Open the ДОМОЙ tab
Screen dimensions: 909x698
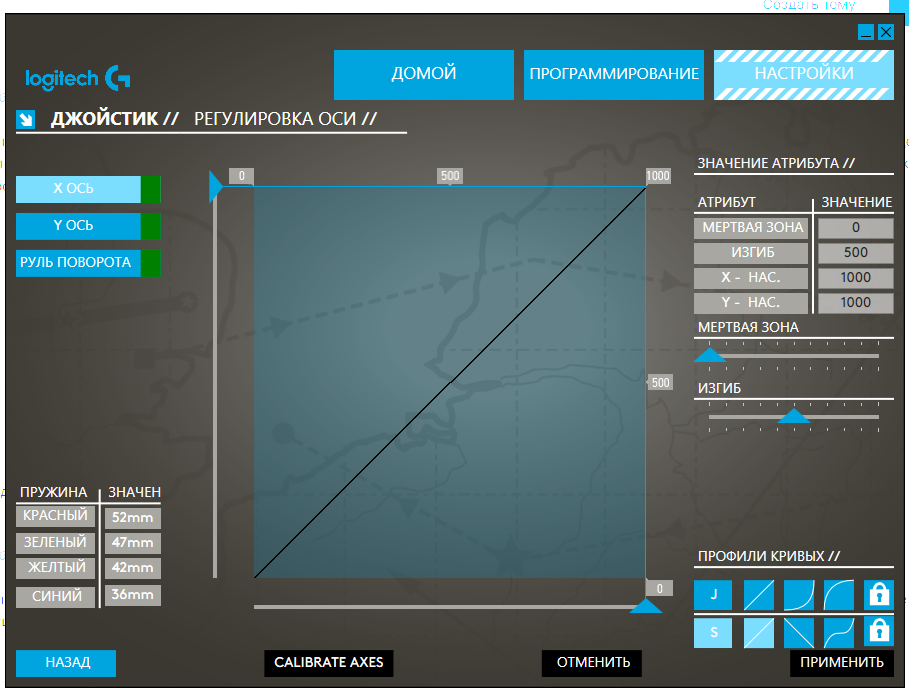(x=424, y=74)
